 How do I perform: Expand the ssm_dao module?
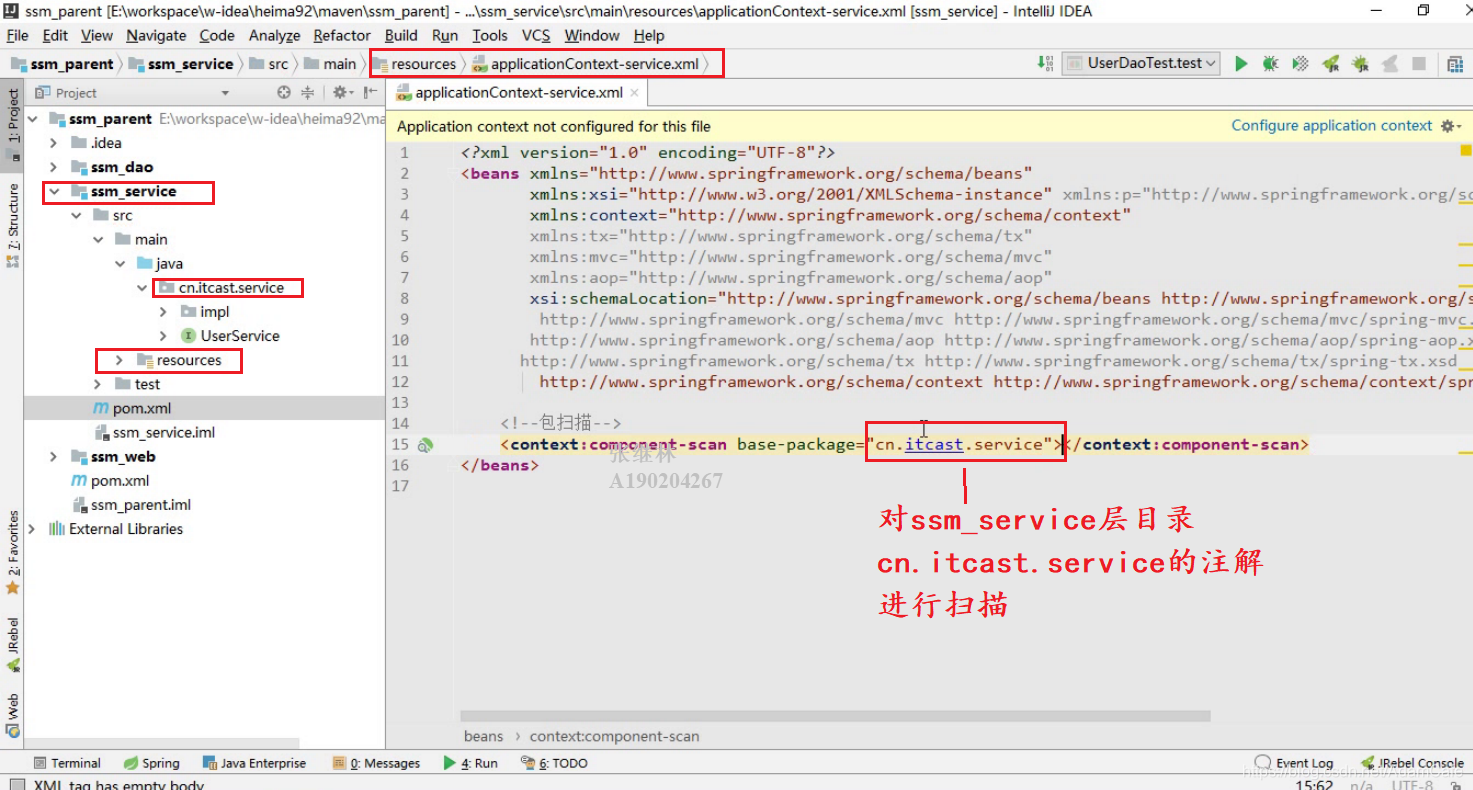point(54,167)
